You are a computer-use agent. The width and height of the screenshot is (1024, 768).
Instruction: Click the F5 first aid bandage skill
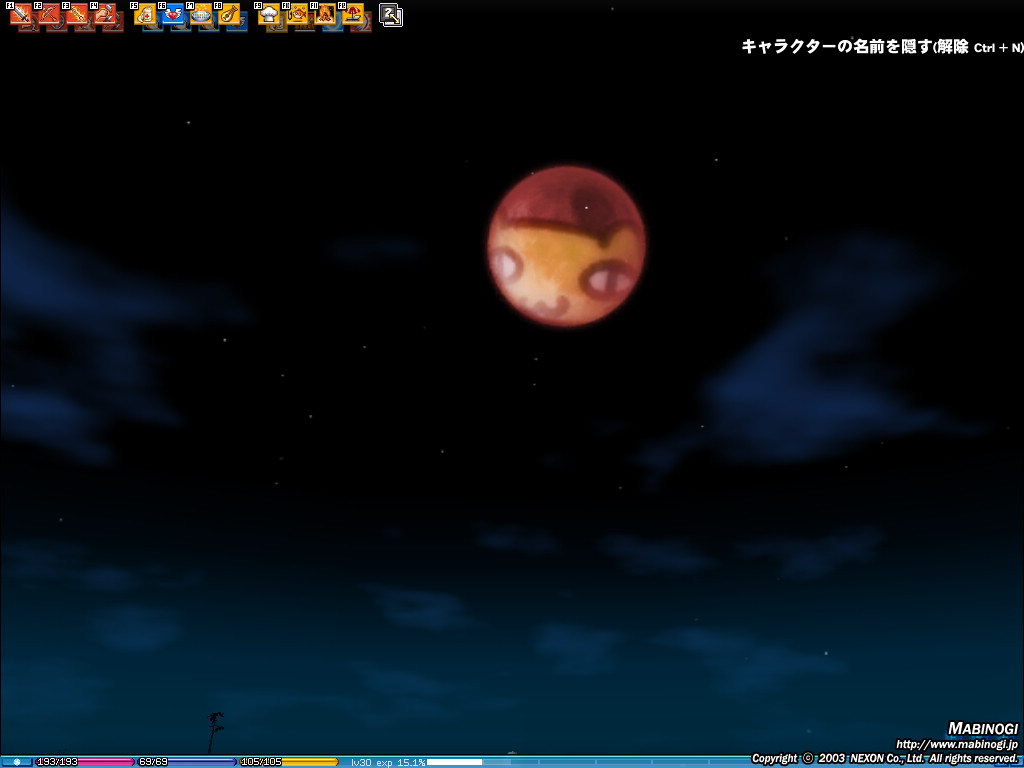coord(145,15)
